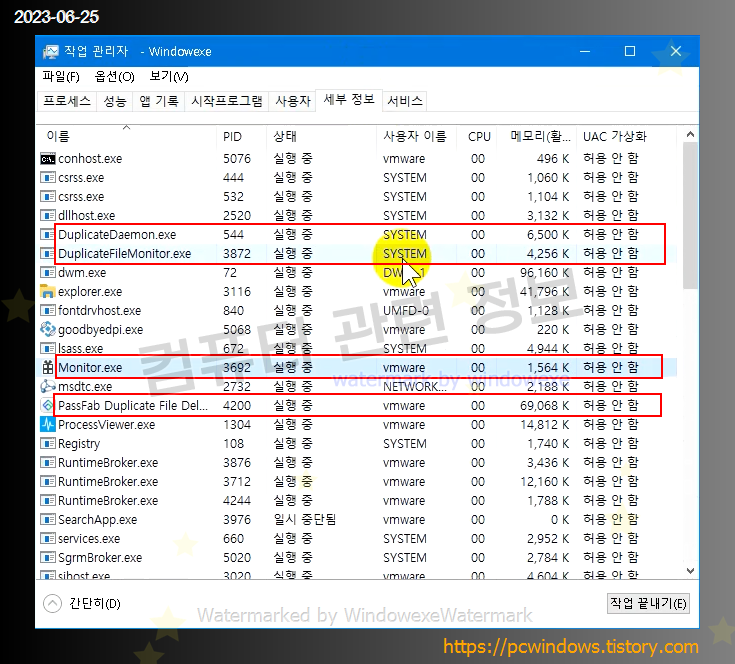The height and width of the screenshot is (664, 735).
Task: Switch to the 앱 기록 tab
Action: (159, 101)
